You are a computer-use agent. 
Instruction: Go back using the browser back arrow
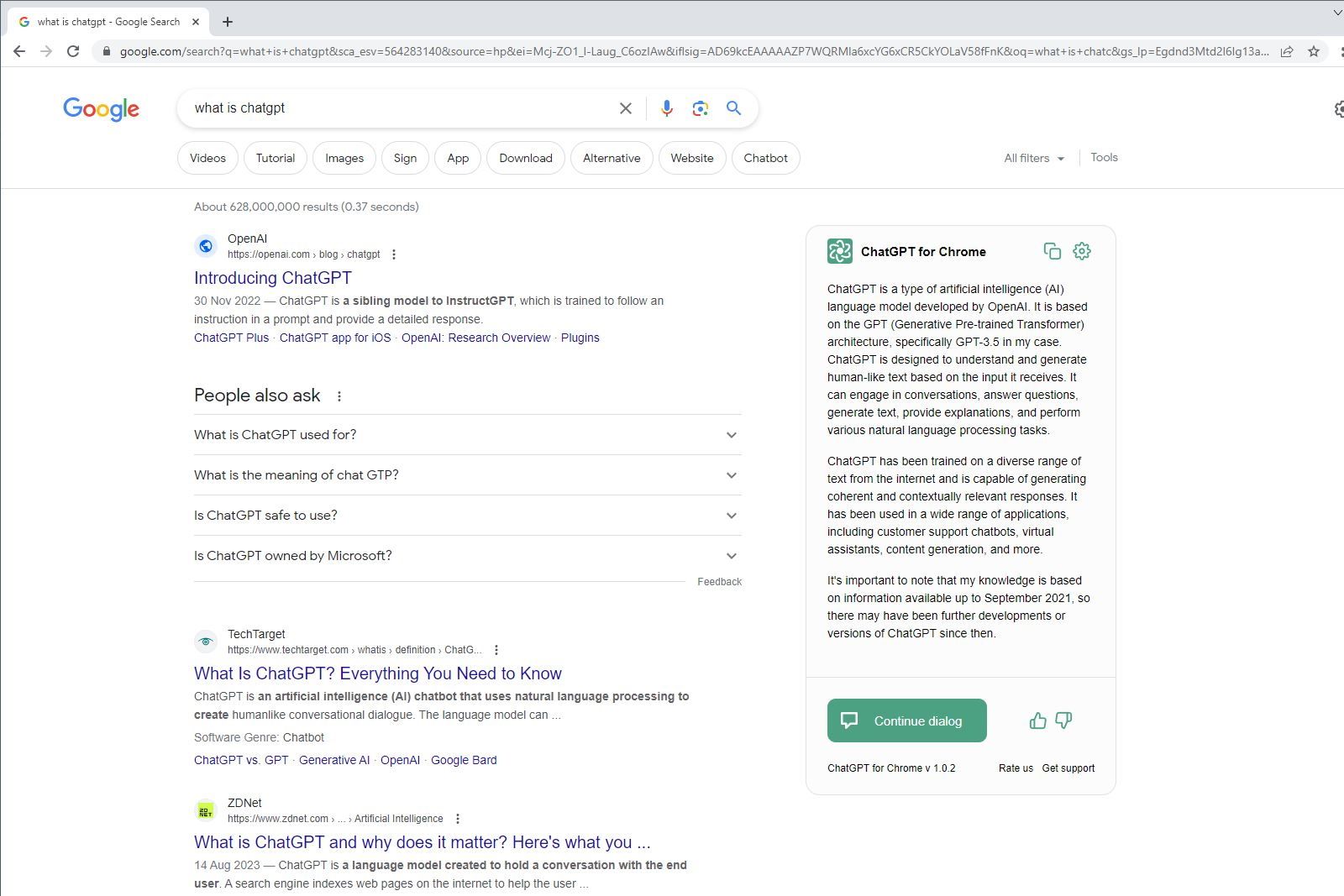point(18,51)
